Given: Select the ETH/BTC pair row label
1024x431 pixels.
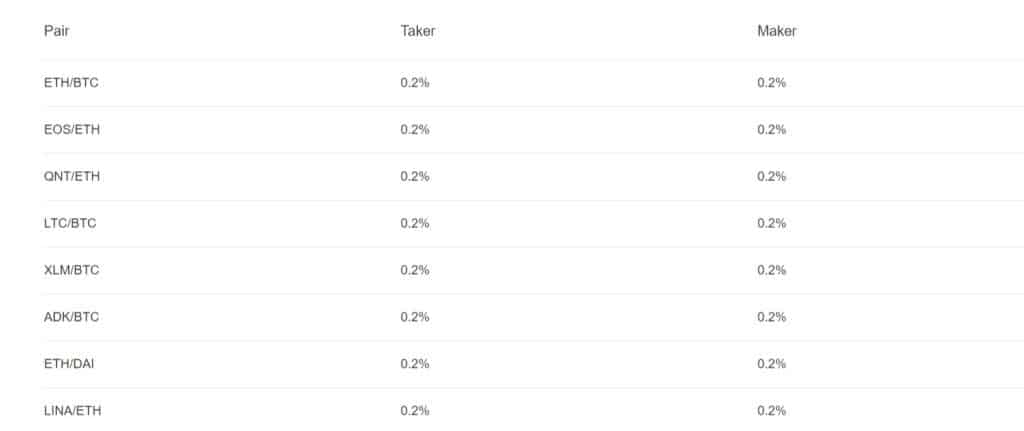Looking at the screenshot, I should coord(71,83).
